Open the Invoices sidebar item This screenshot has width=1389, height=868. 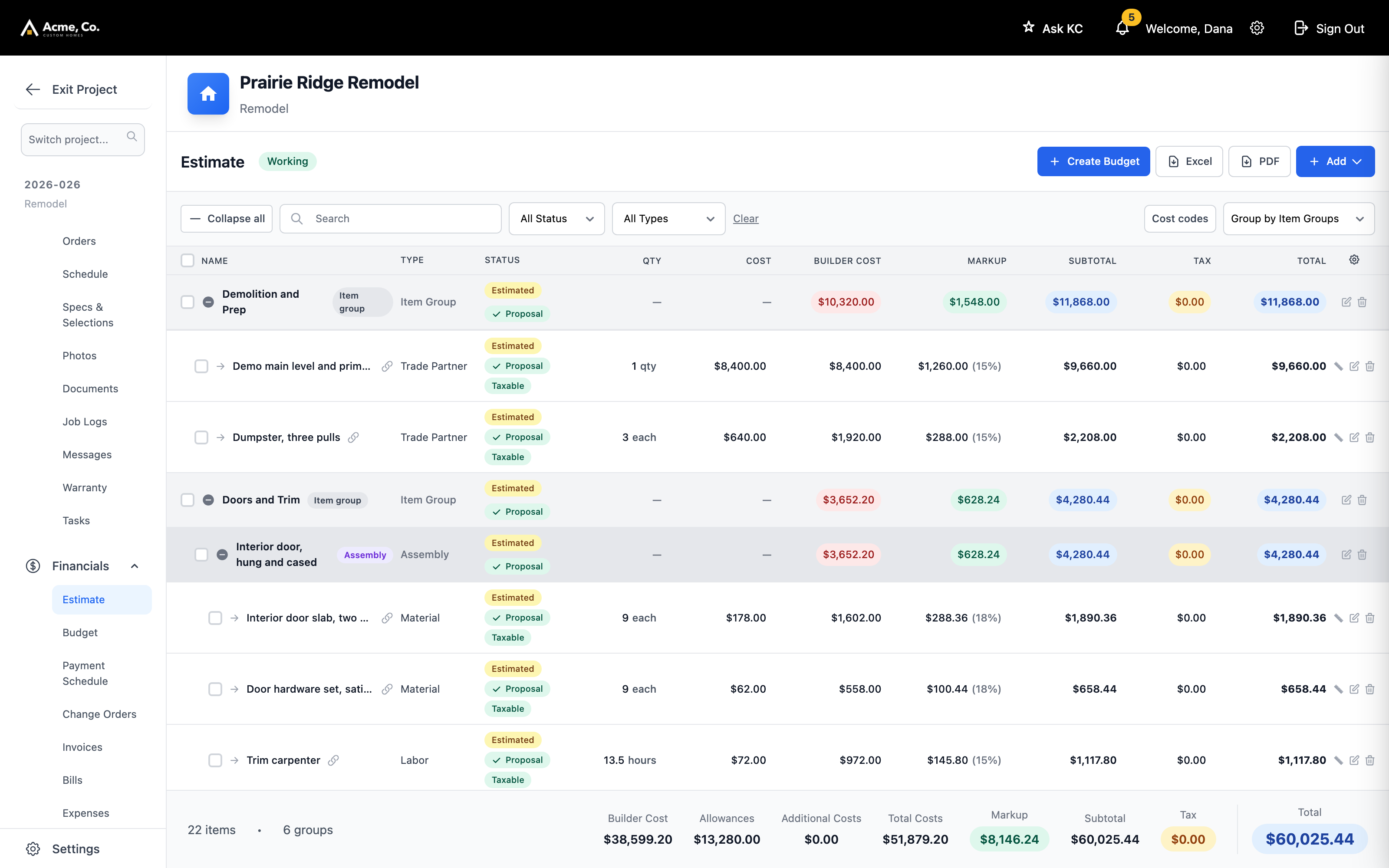82,747
